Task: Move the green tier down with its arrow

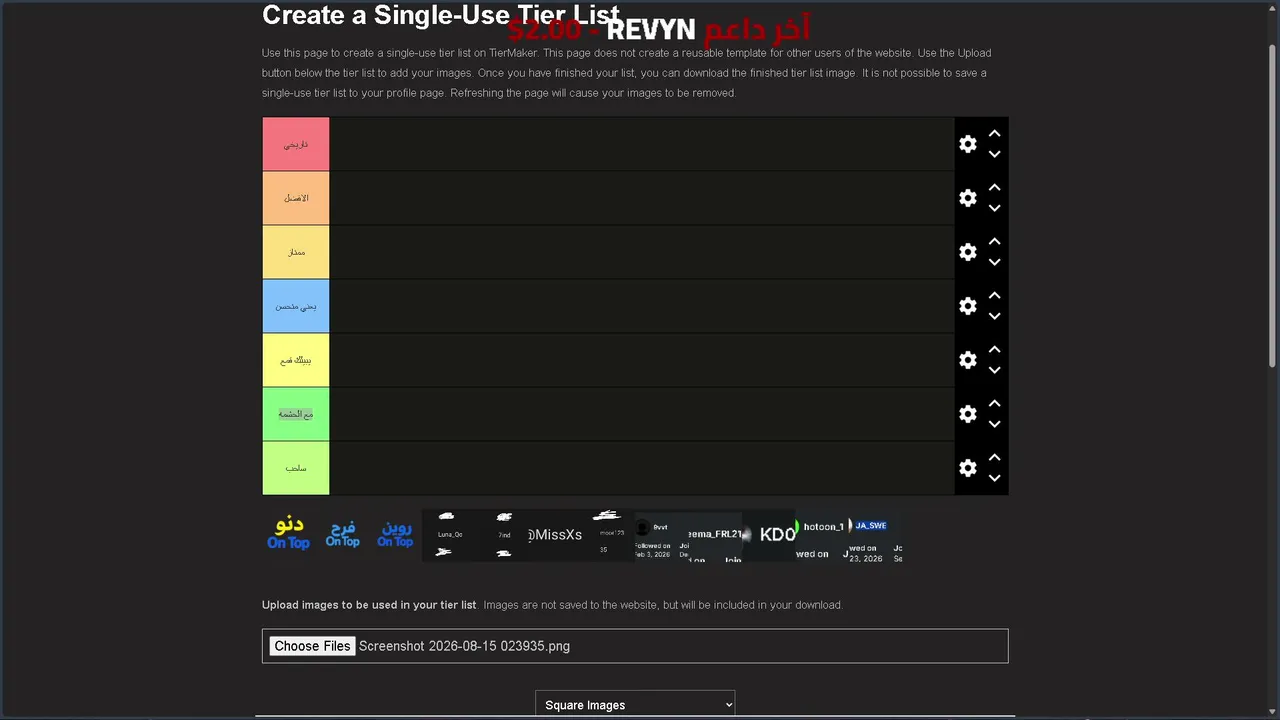Action: (994, 425)
